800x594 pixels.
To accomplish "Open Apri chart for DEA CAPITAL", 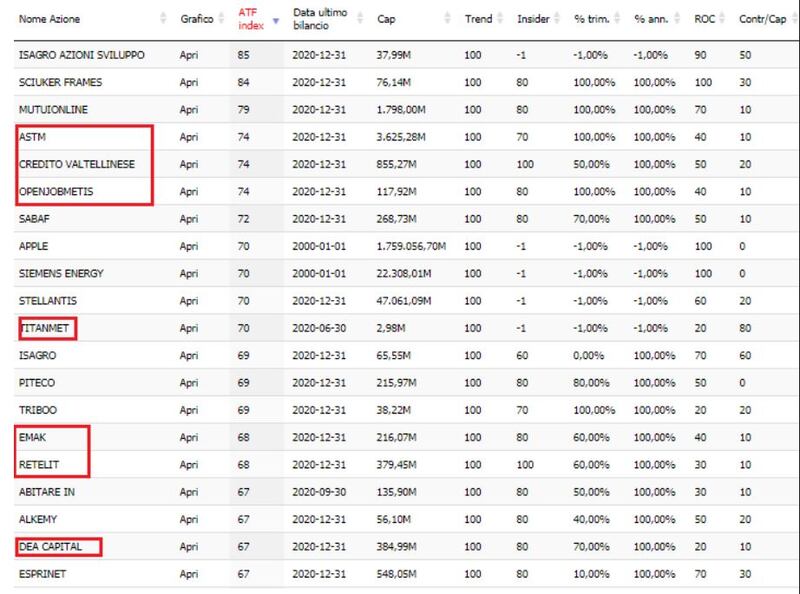I will tap(189, 547).
